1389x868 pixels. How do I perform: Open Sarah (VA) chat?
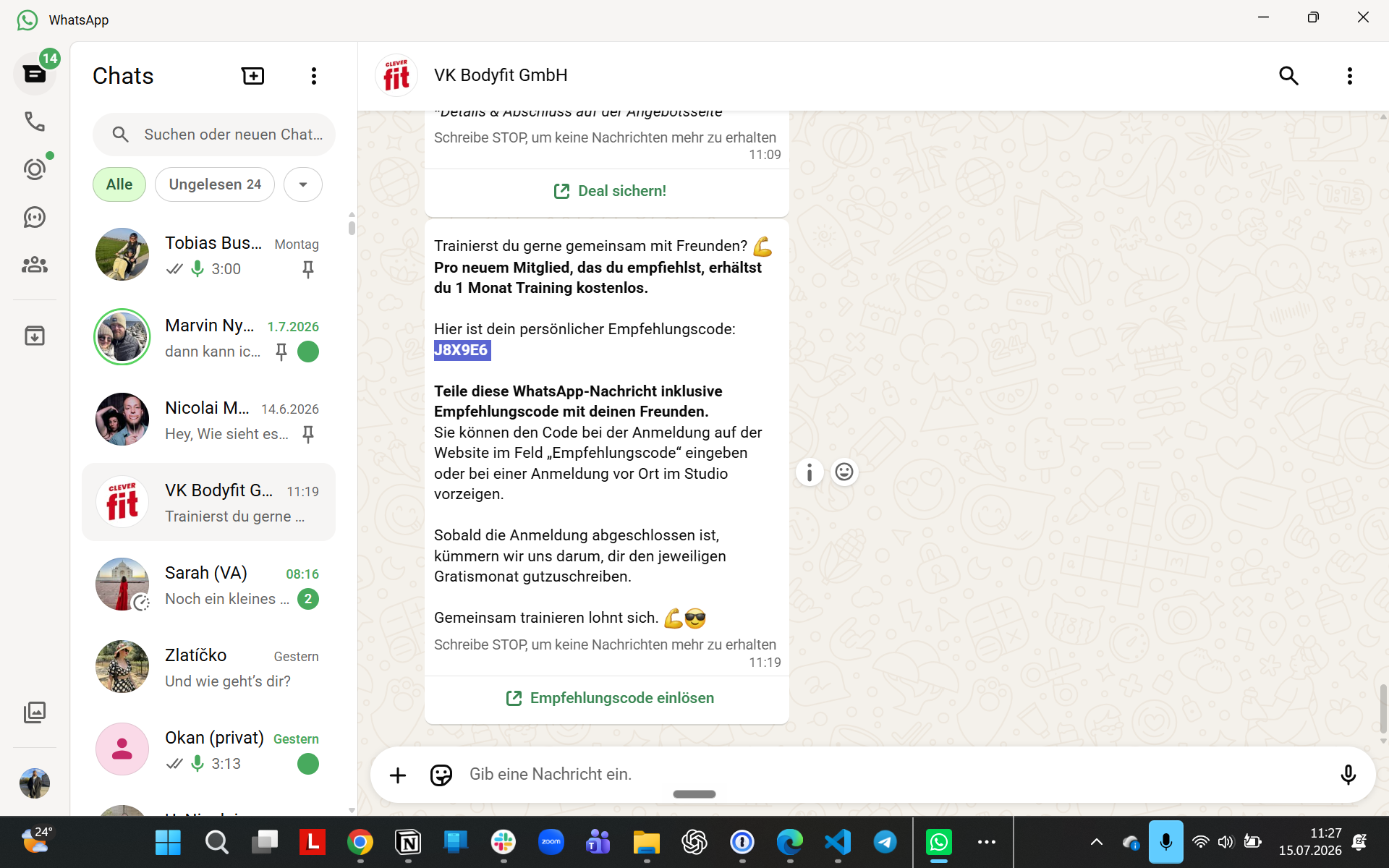tap(208, 584)
